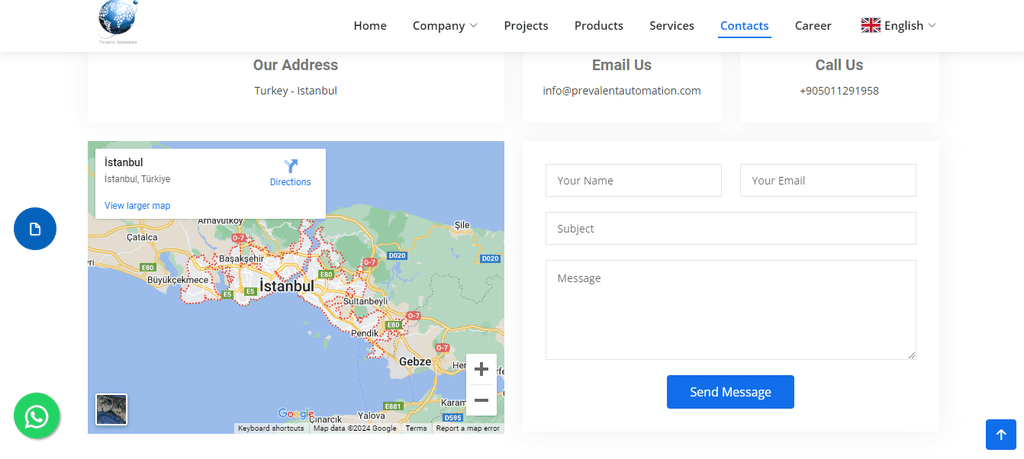This screenshot has width=1024, height=459.
Task: Click the View larger map link
Action: 137,206
